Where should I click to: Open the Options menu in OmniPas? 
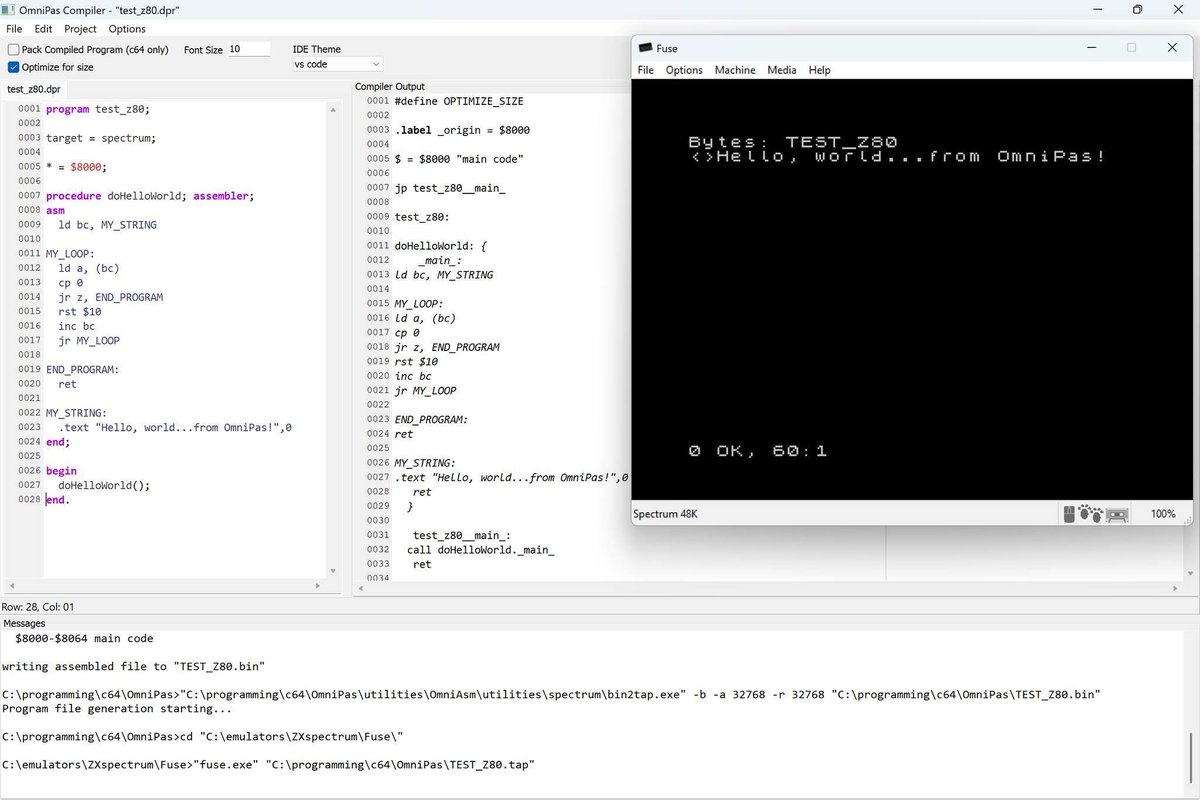pyautogui.click(x=127, y=28)
